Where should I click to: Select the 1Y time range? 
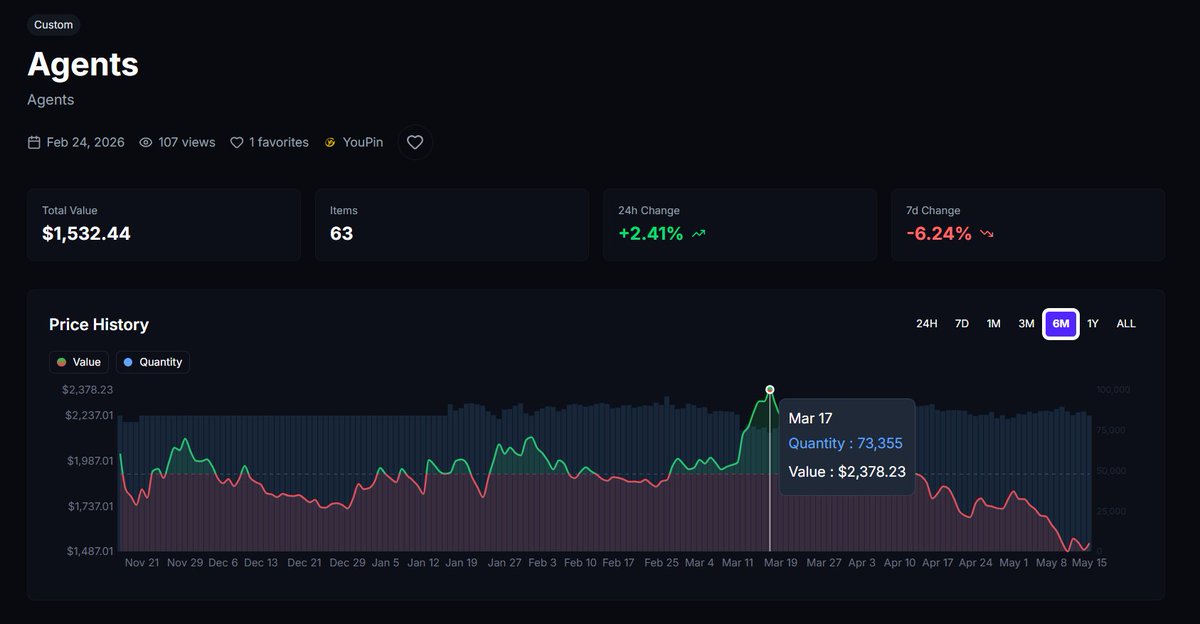coord(1093,324)
